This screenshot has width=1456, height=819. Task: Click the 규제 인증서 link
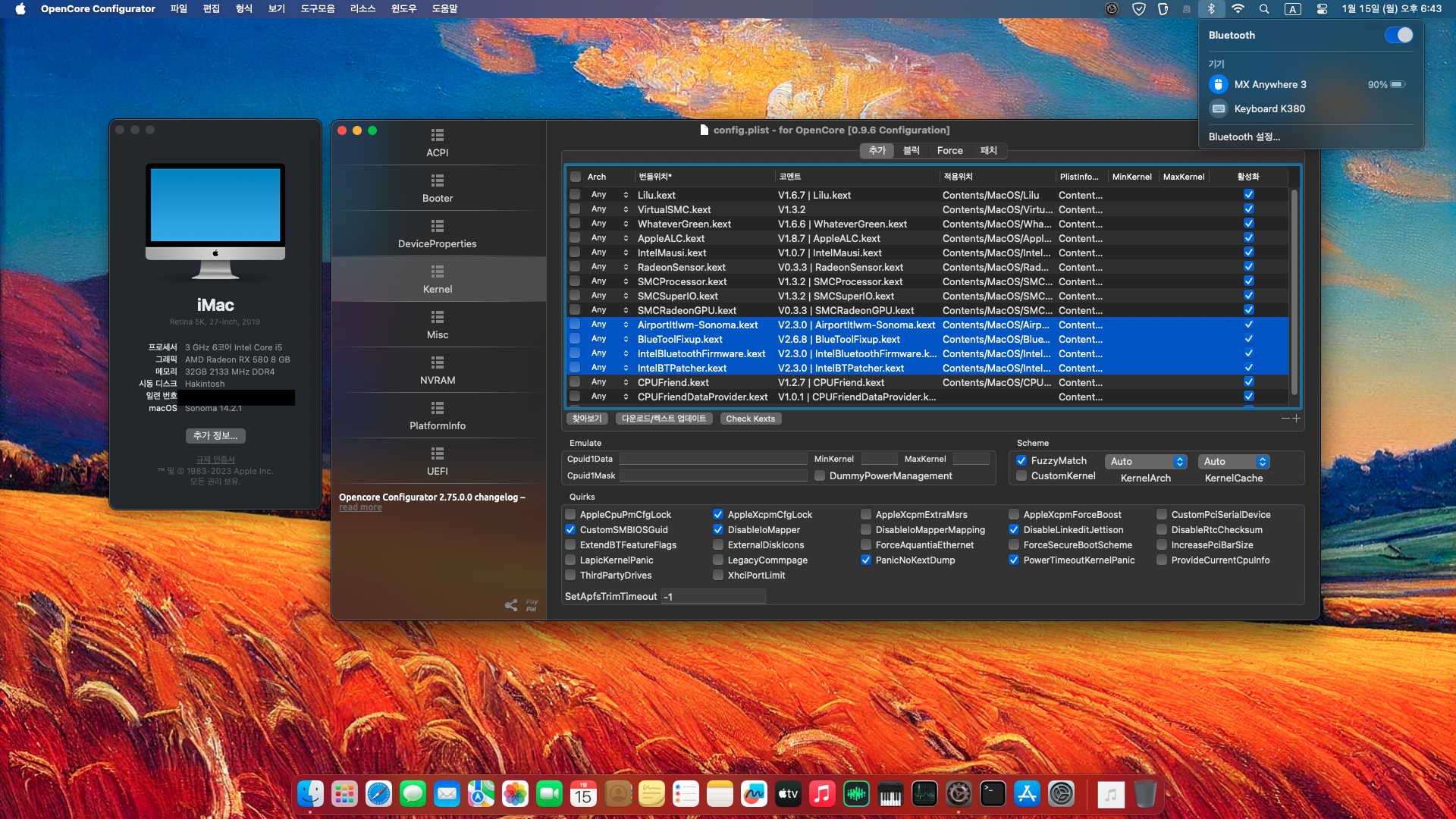(215, 460)
